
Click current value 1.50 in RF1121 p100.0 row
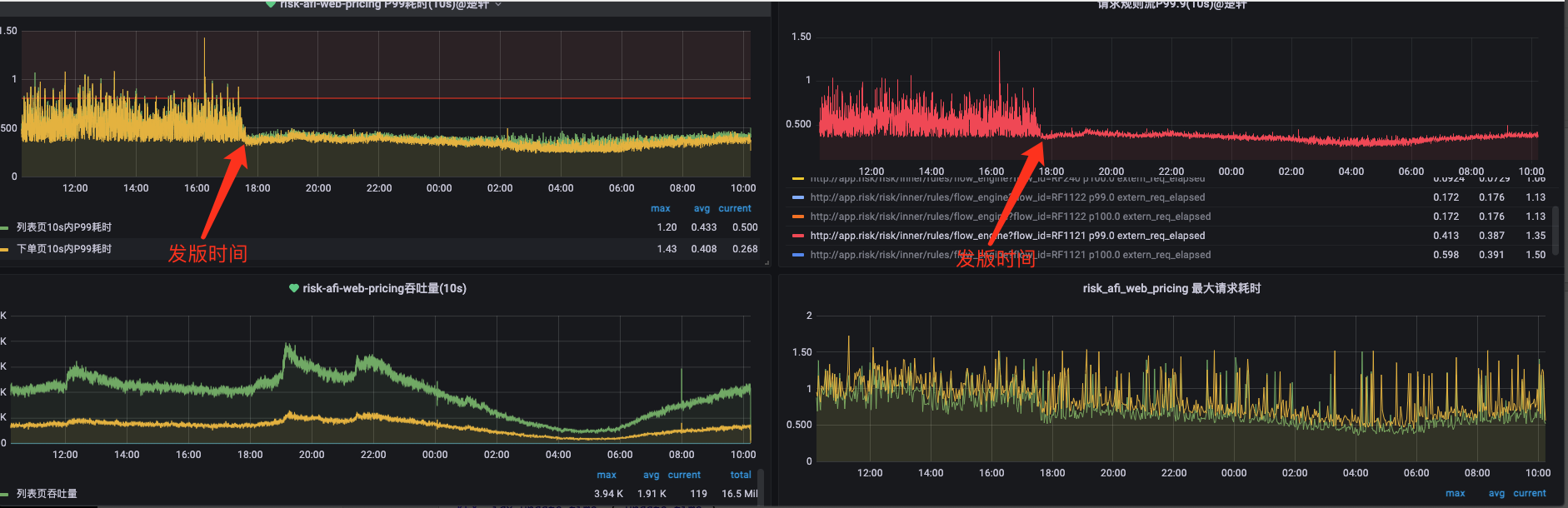pyautogui.click(x=1536, y=255)
